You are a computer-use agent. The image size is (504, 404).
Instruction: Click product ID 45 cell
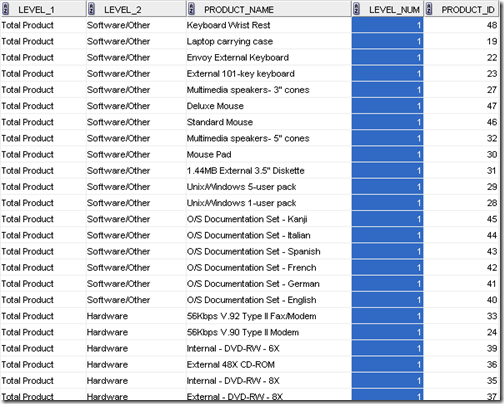pos(461,219)
